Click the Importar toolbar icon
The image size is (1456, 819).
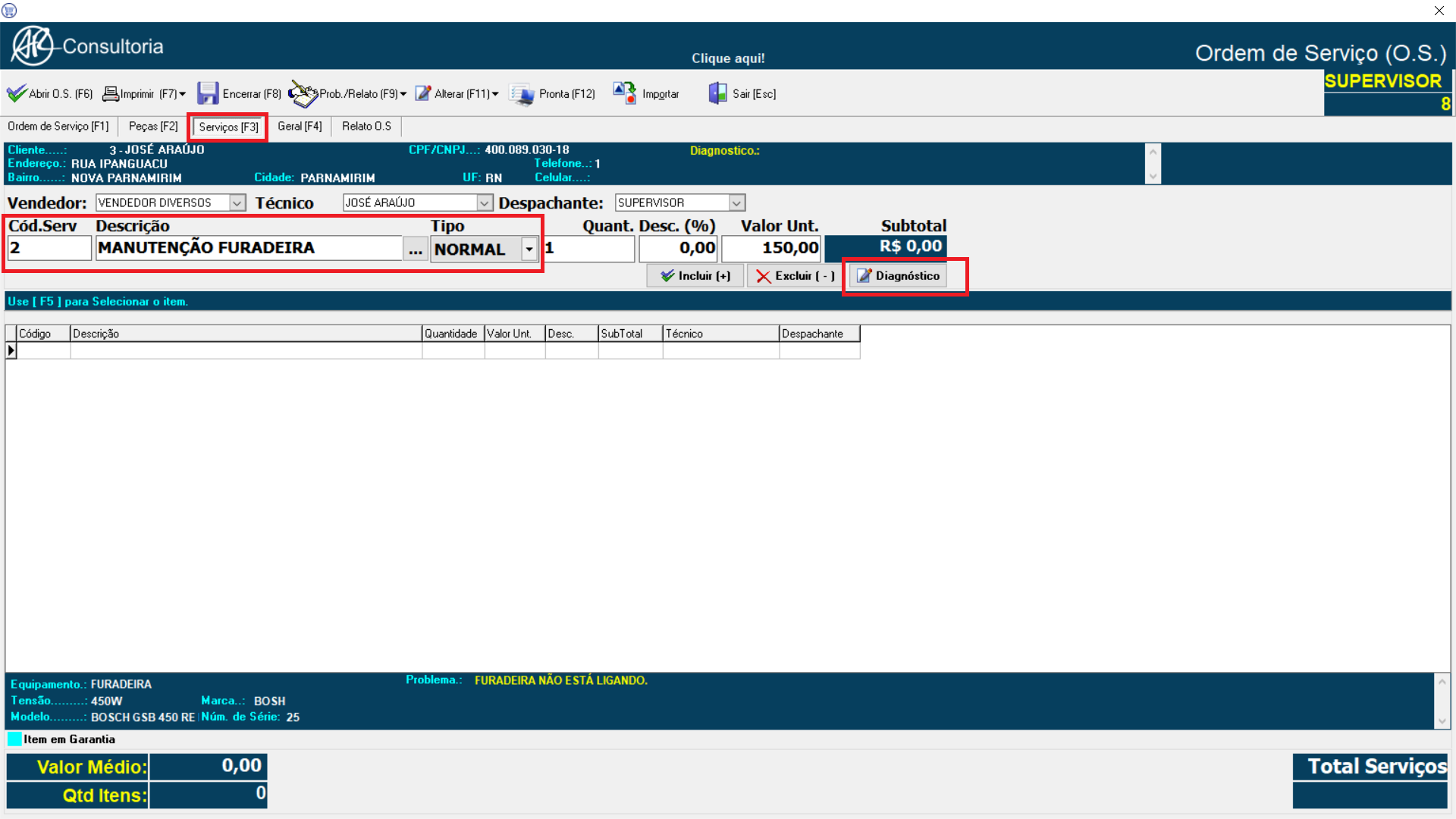(624, 93)
